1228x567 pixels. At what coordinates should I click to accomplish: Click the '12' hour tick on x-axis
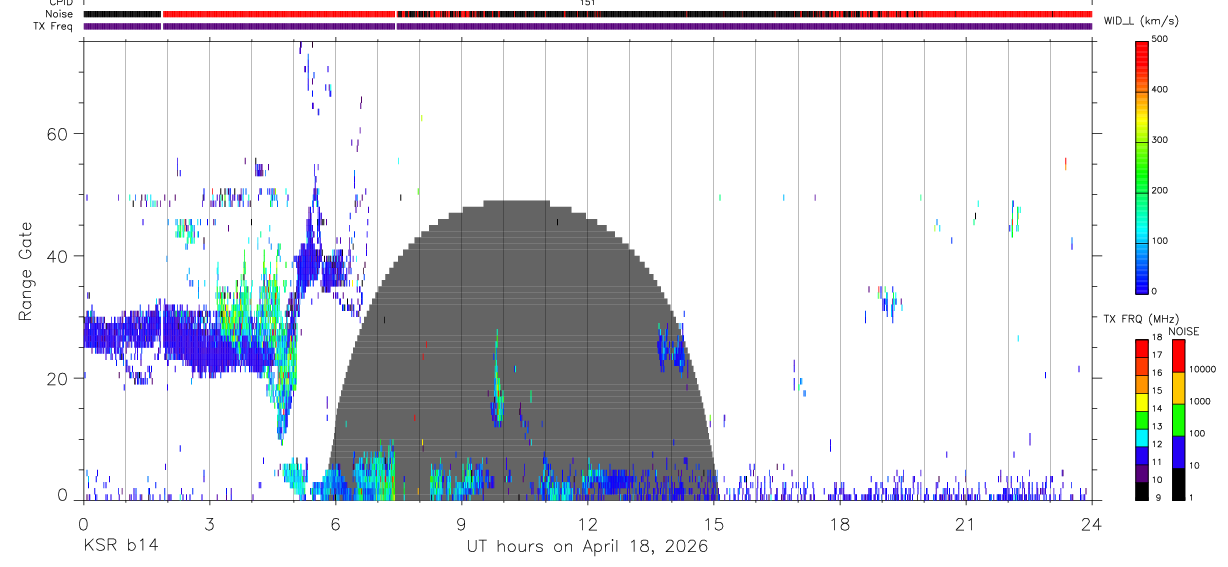coord(587,523)
